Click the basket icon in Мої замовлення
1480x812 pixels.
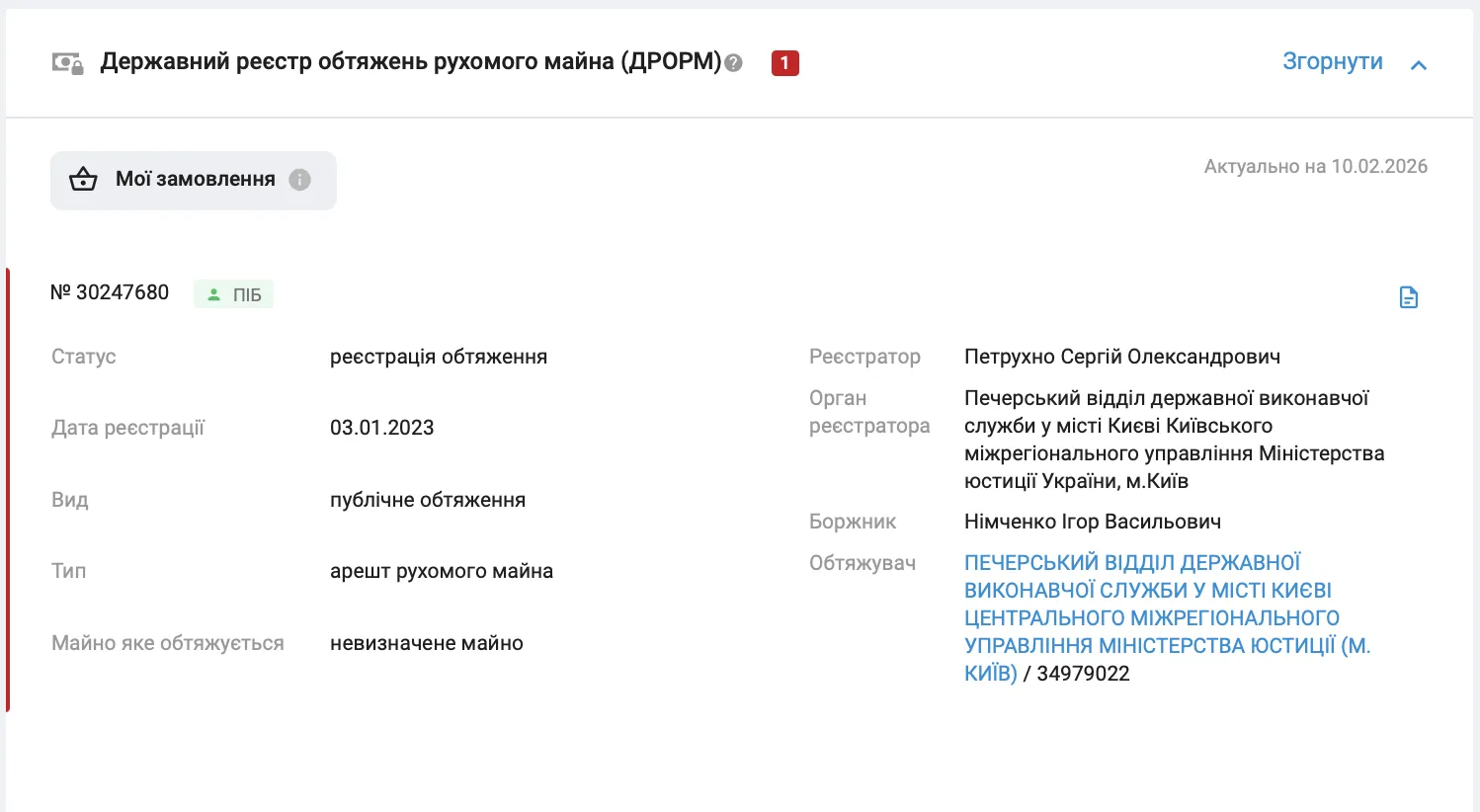[83, 180]
